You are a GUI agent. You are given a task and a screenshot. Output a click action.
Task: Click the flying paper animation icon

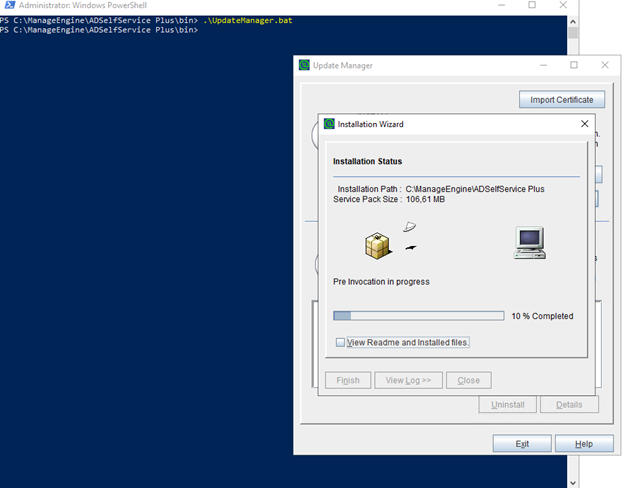pyautogui.click(x=410, y=227)
